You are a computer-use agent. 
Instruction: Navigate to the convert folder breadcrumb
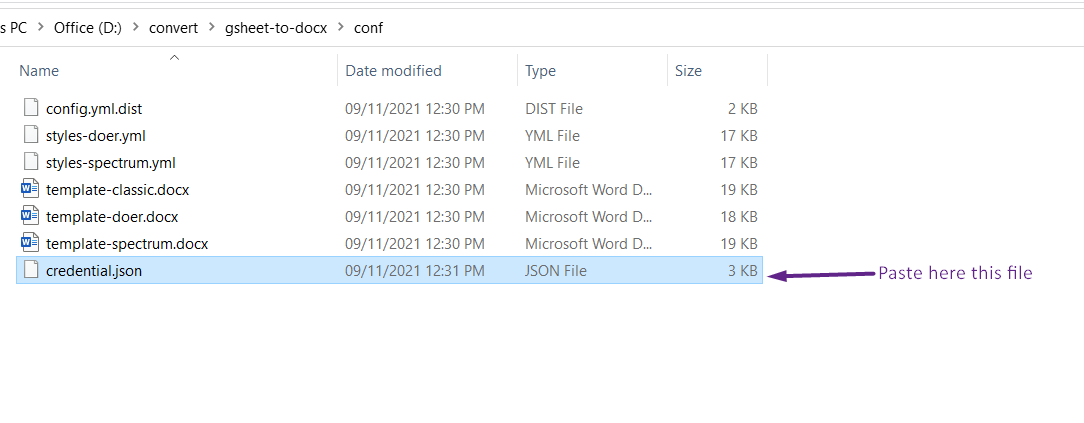[x=174, y=28]
